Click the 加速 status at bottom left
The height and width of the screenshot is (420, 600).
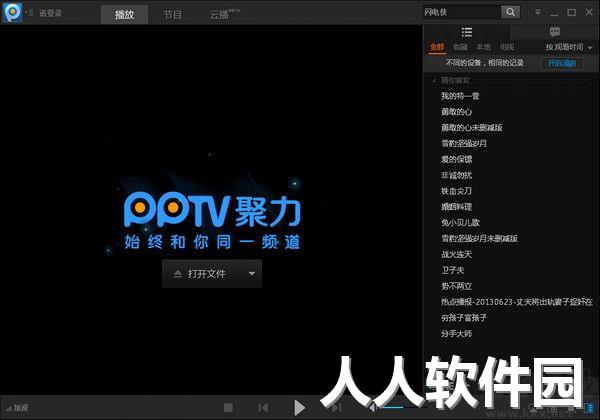(x=18, y=408)
